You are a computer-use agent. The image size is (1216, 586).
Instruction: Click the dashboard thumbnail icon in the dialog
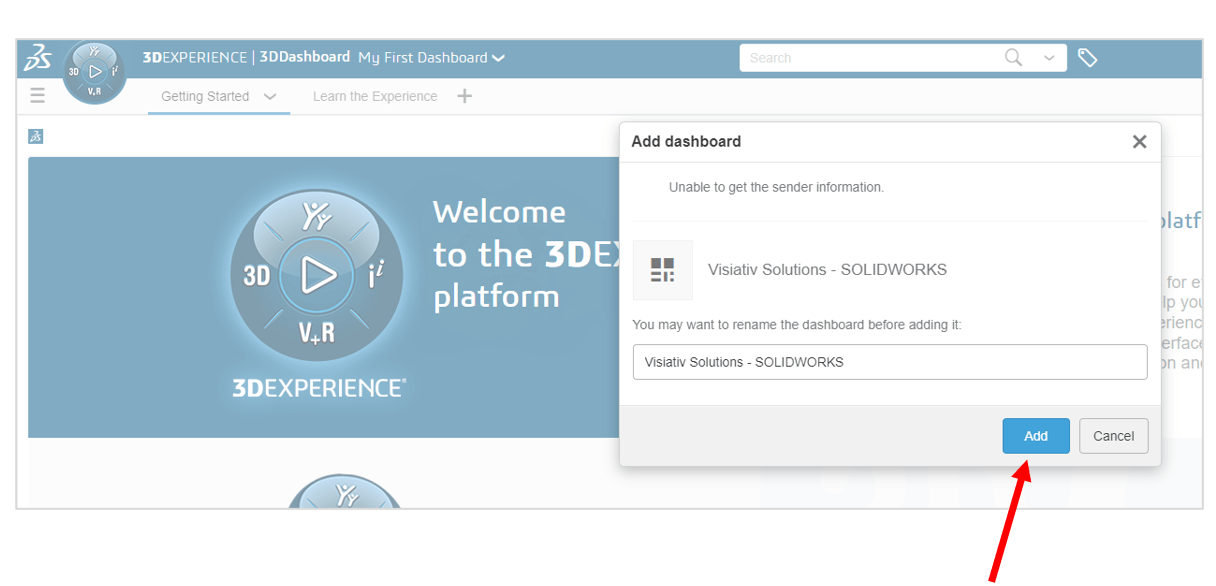[663, 269]
